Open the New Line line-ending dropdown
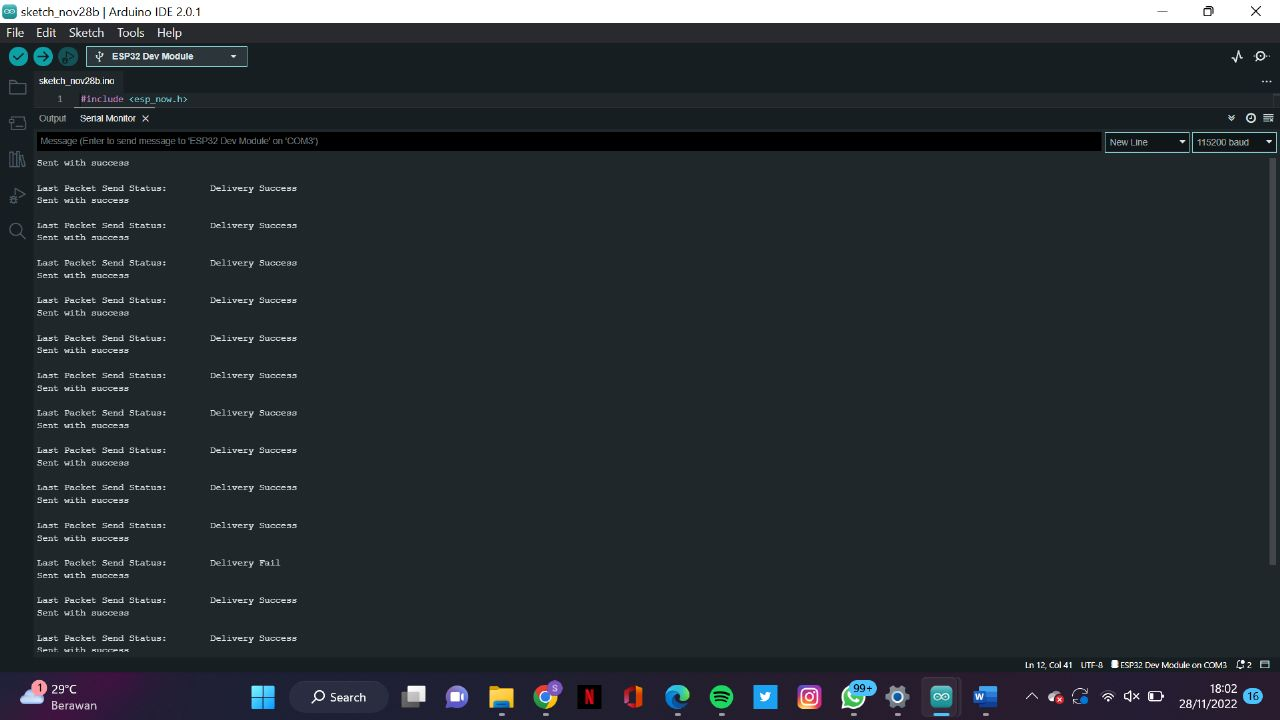The width and height of the screenshot is (1280, 720). pyautogui.click(x=1146, y=142)
